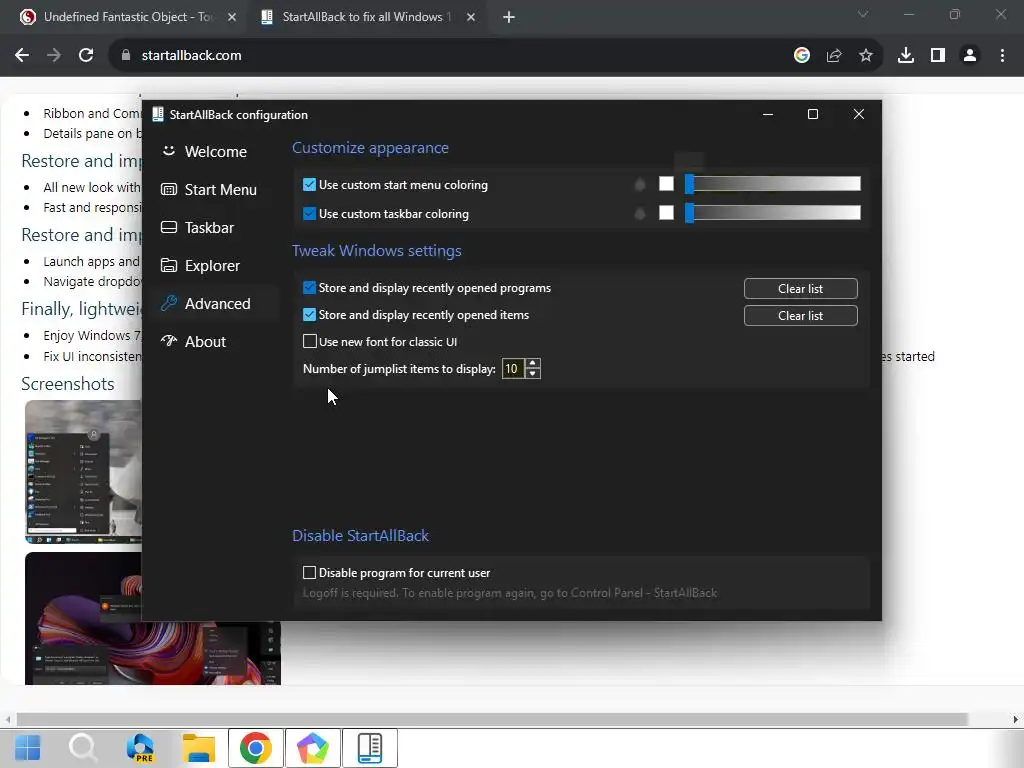Click the colorful pentagon app taskbar icon
Viewport: 1024px width, 768px height.
pyautogui.click(x=313, y=748)
